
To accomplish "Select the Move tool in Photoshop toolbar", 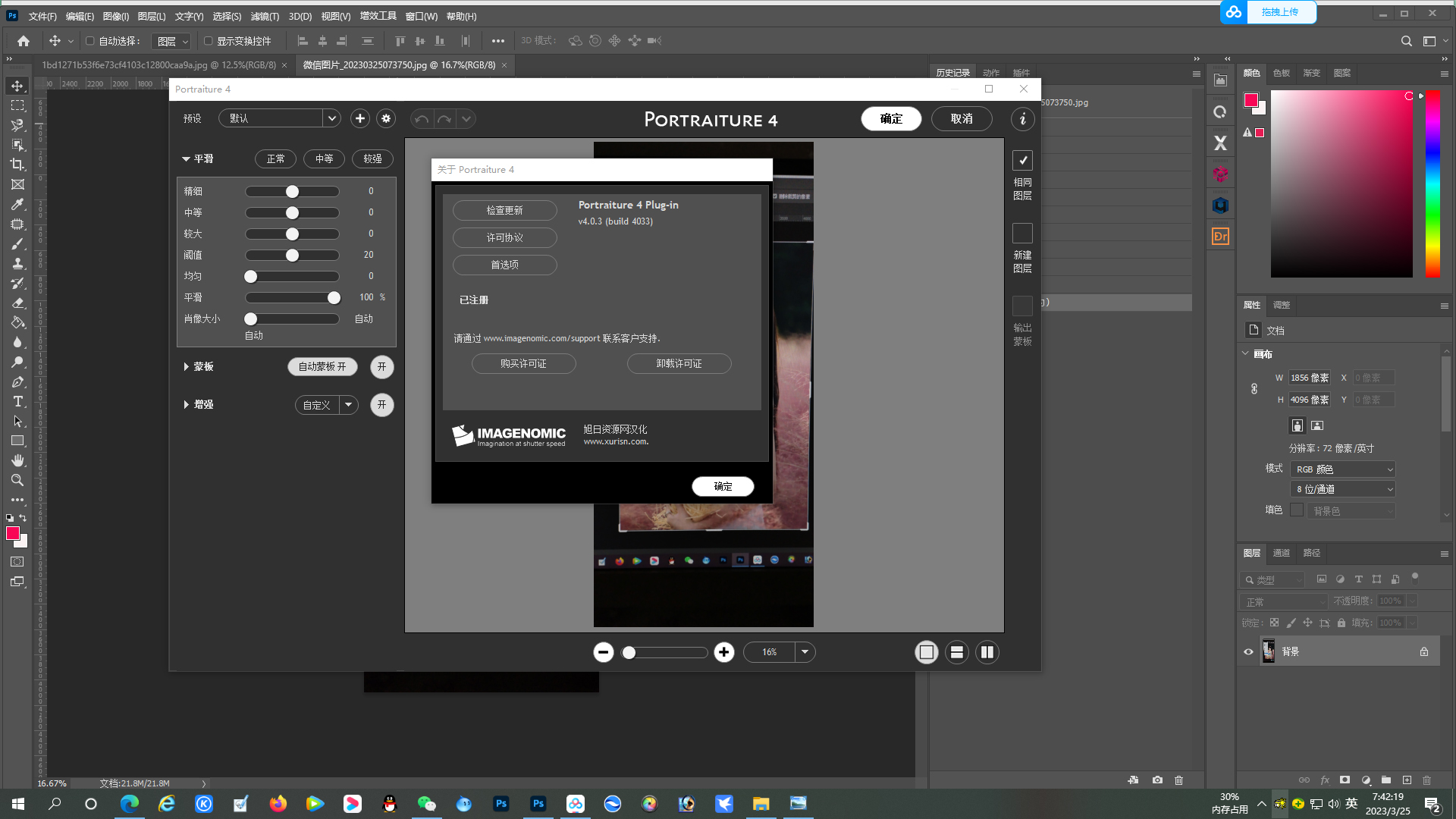I will point(17,86).
